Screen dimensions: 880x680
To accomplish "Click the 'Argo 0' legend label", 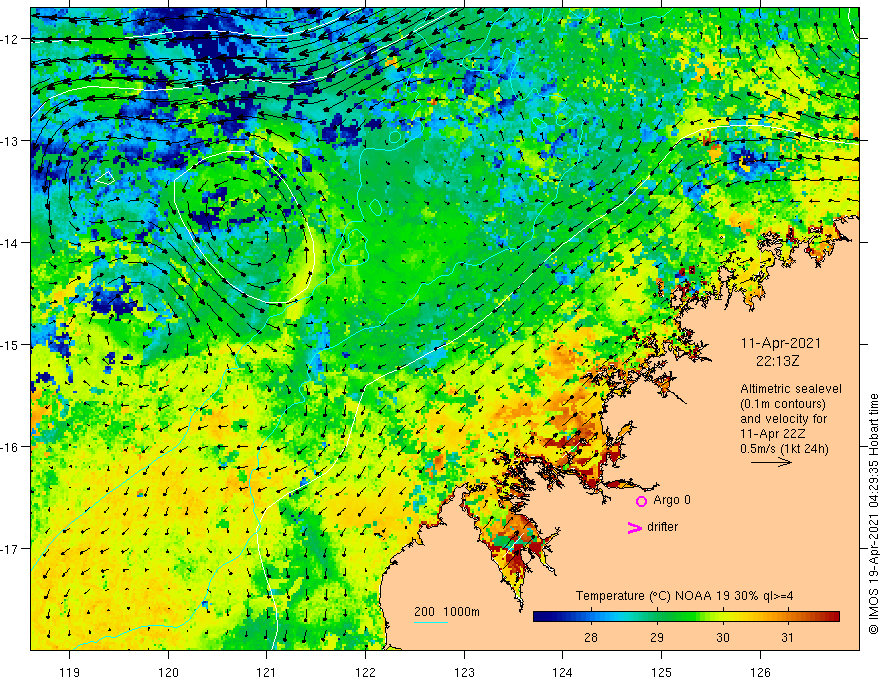I will tap(672, 500).
